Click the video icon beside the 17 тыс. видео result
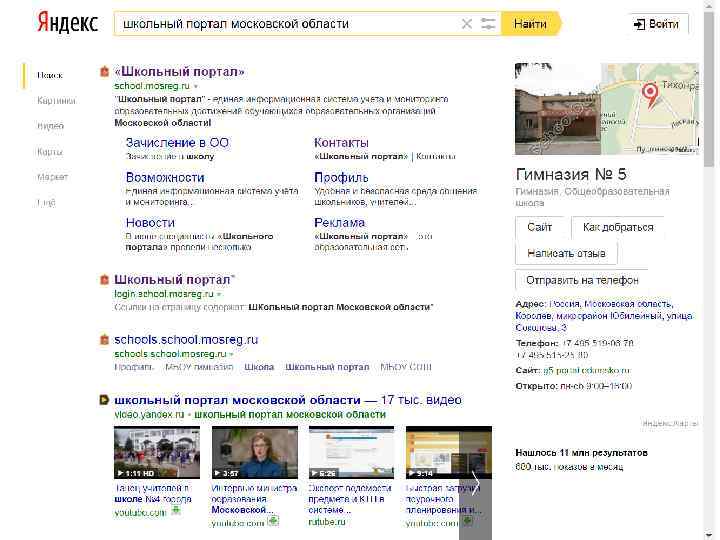Viewport: 720px width, 540px height. pyautogui.click(x=104, y=400)
